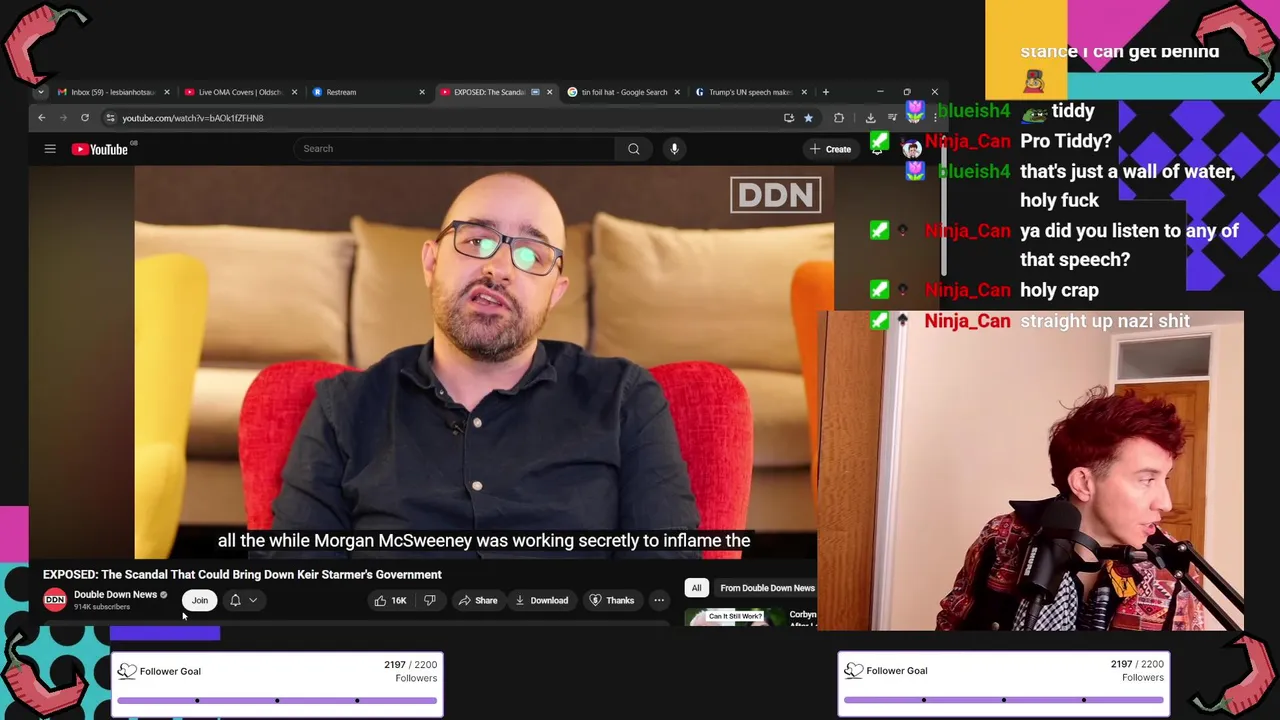View site information icon in address bar
Viewport: 1280px width, 720px height.
pos(110,118)
